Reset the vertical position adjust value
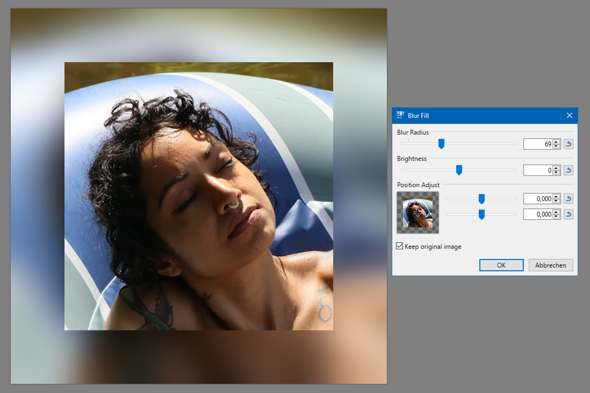Screen dimensions: 590x393 click(568, 214)
